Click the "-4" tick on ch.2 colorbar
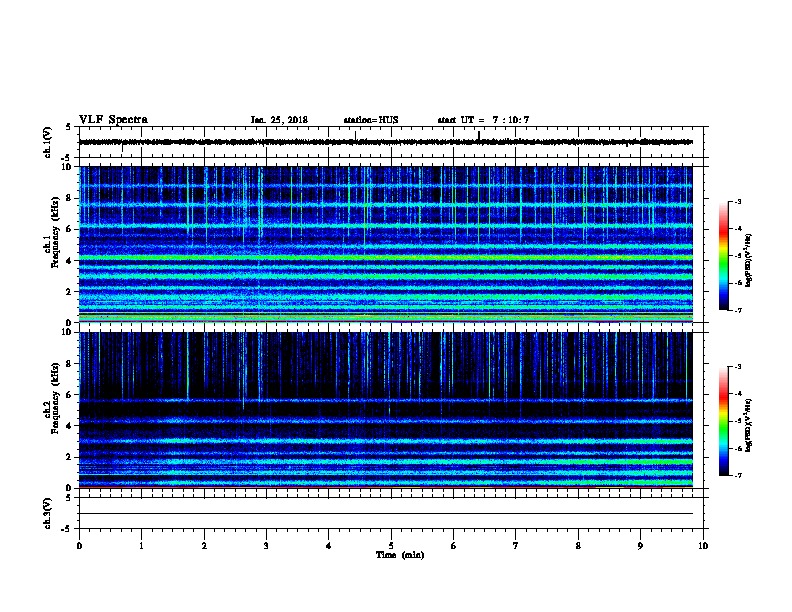This screenshot has width=792, height=612. click(737, 394)
